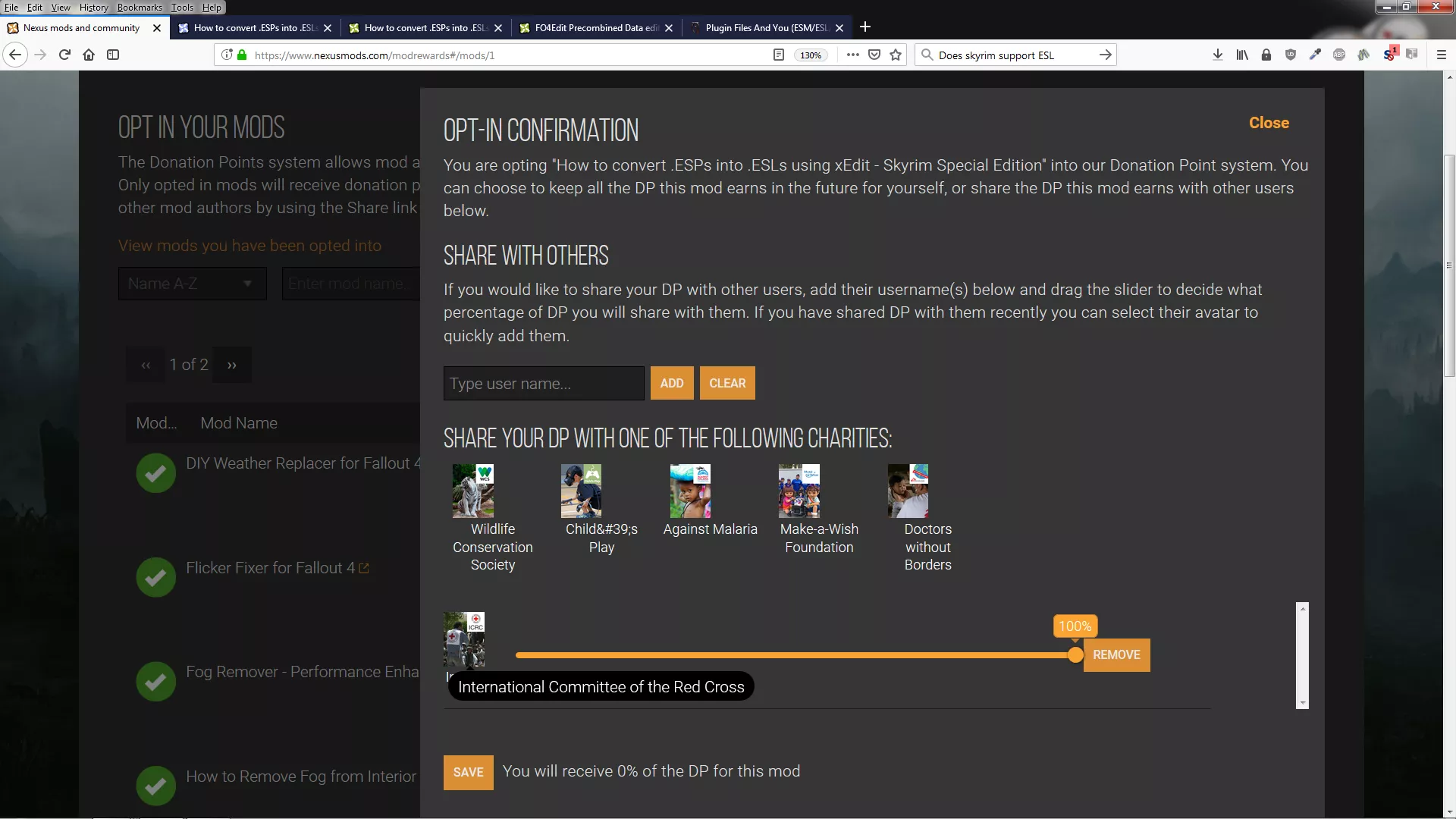The image size is (1456, 819).
Task: Open the uBlock shield extension
Action: (x=1291, y=55)
